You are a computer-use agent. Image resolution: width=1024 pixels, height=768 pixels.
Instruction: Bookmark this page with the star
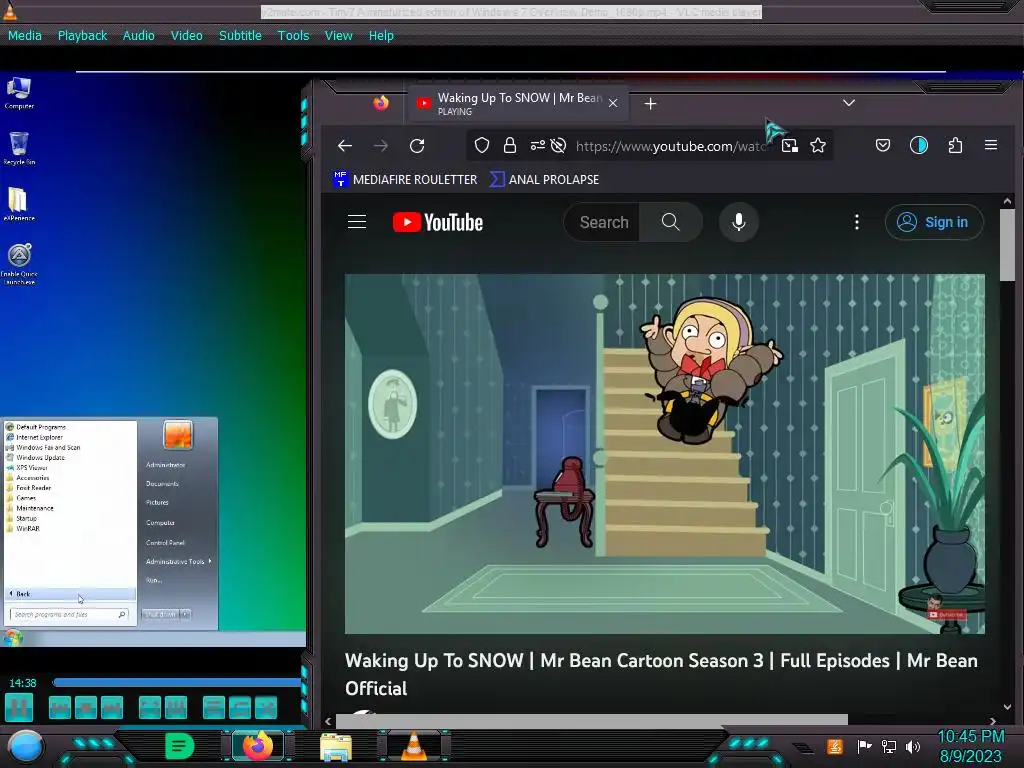coord(818,146)
